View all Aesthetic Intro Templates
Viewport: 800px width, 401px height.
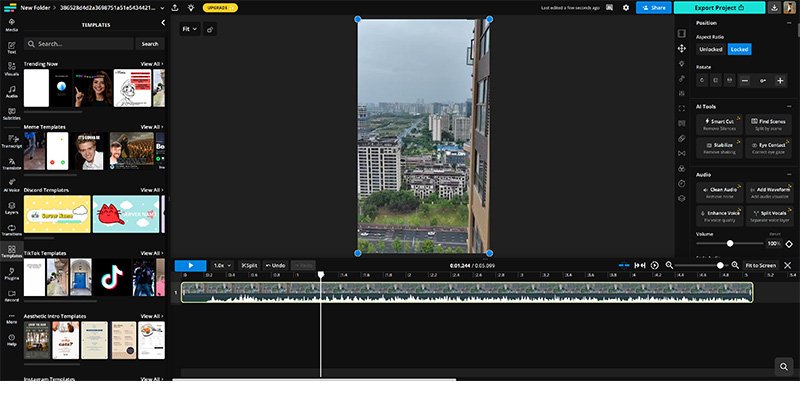pos(152,316)
